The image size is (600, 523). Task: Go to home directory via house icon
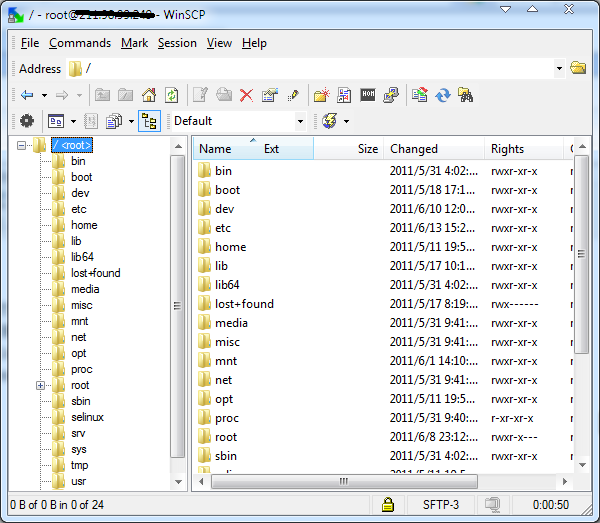coord(149,95)
